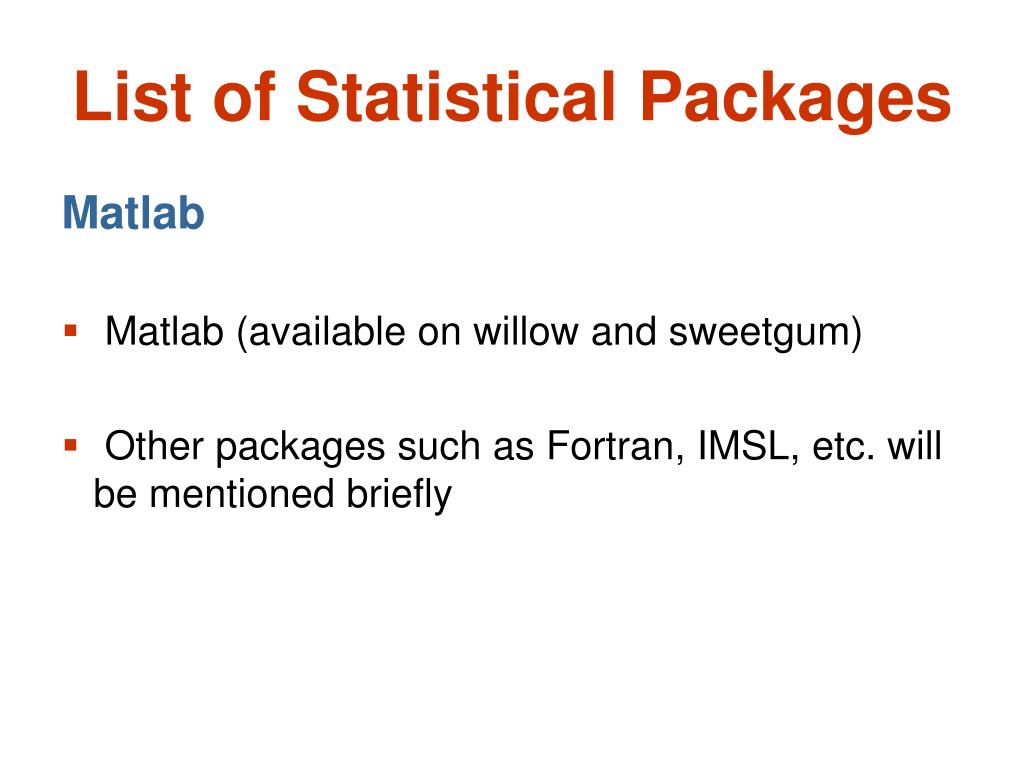Viewport: 1024px width, 768px height.
Task: Click the word 'Packages' in the title
Action: (x=795, y=101)
